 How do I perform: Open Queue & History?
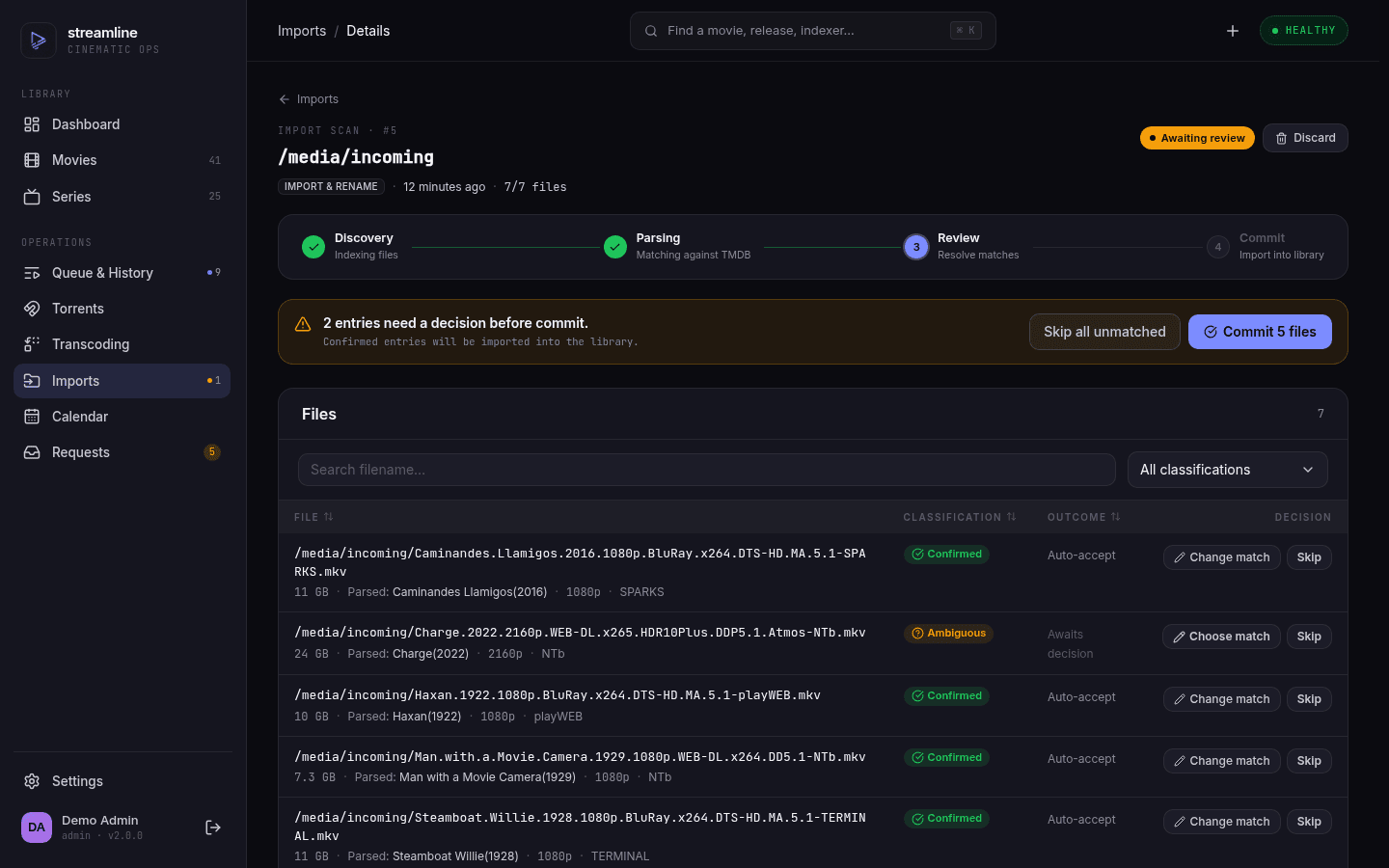pyautogui.click(x=122, y=273)
